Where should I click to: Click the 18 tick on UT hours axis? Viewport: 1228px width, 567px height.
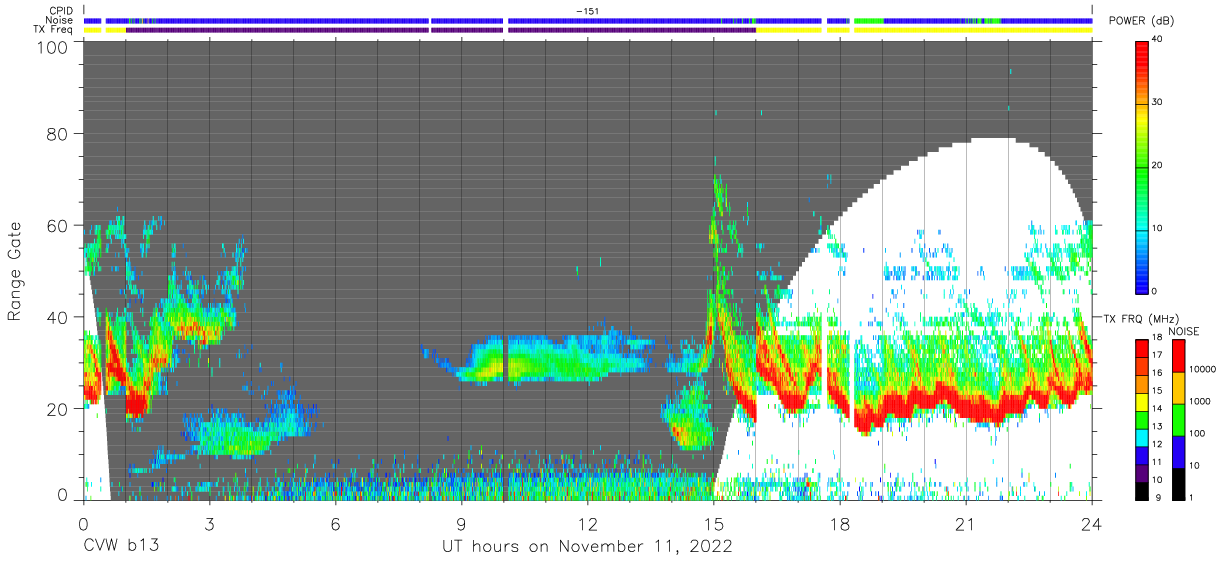coord(840,523)
